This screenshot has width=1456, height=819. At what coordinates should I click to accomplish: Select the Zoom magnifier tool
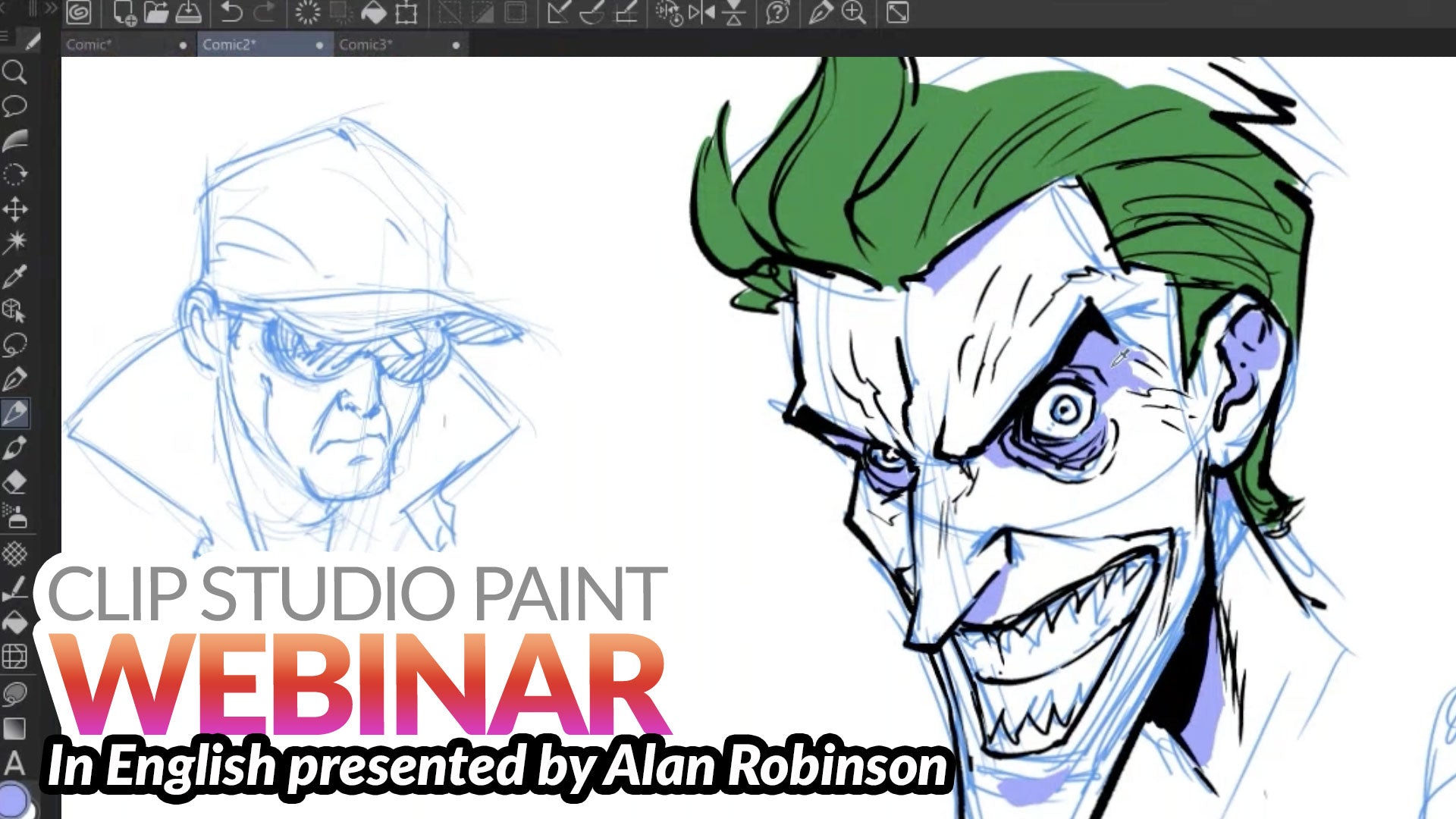pos(14,73)
